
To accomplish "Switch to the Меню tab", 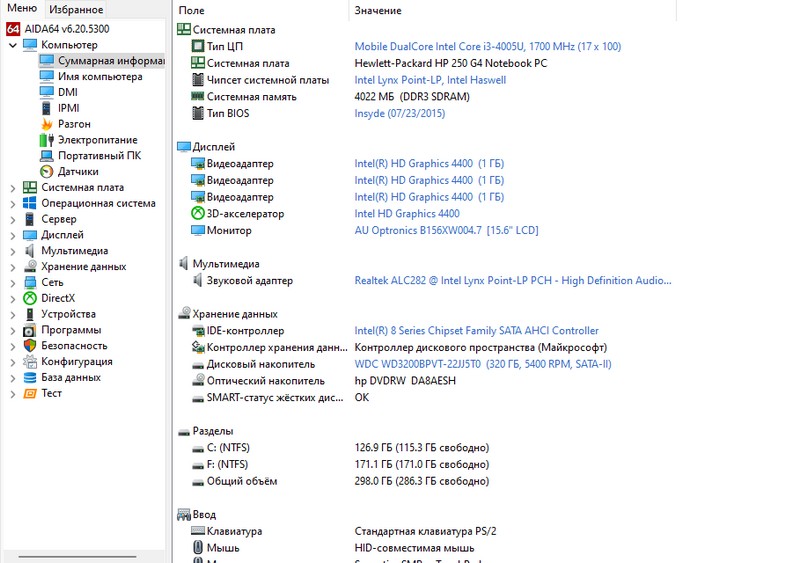I will point(22,9).
